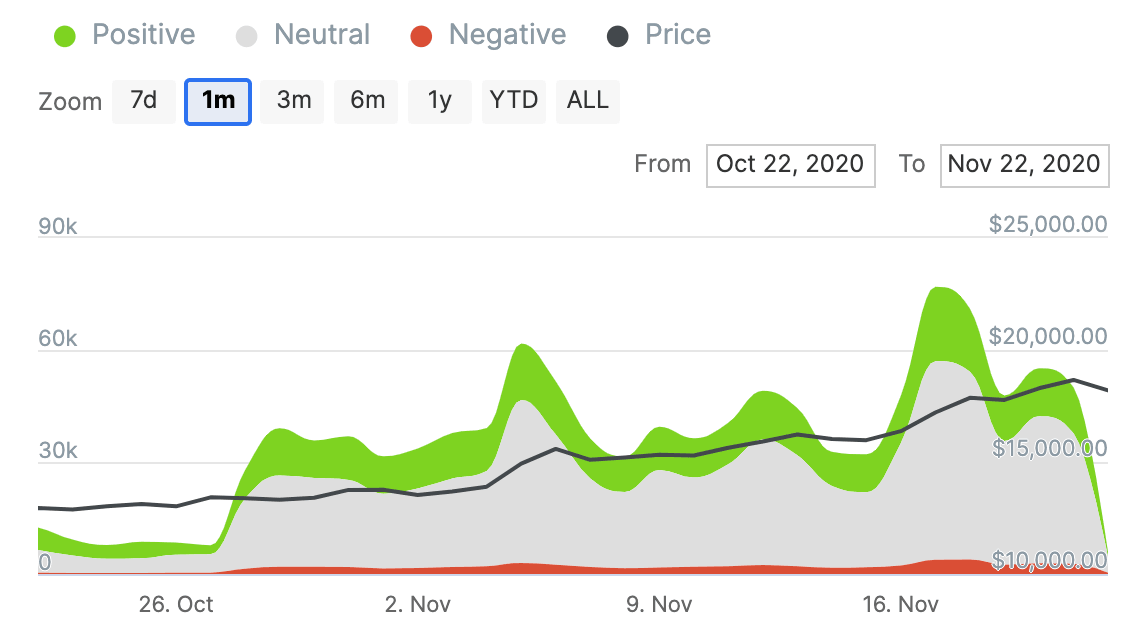Select the 7d zoom range
The image size is (1136, 644).
tap(143, 100)
